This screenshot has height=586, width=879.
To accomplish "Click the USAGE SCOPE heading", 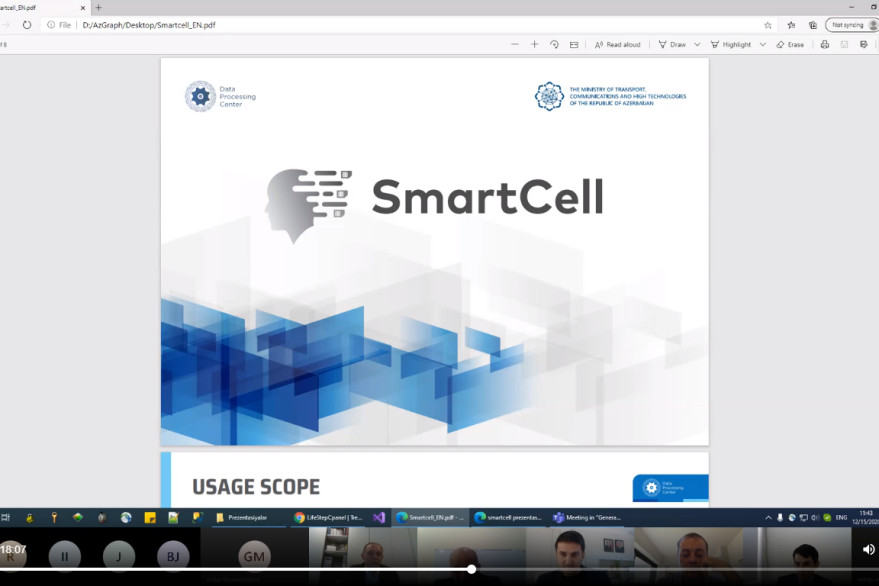I will pyautogui.click(x=256, y=487).
